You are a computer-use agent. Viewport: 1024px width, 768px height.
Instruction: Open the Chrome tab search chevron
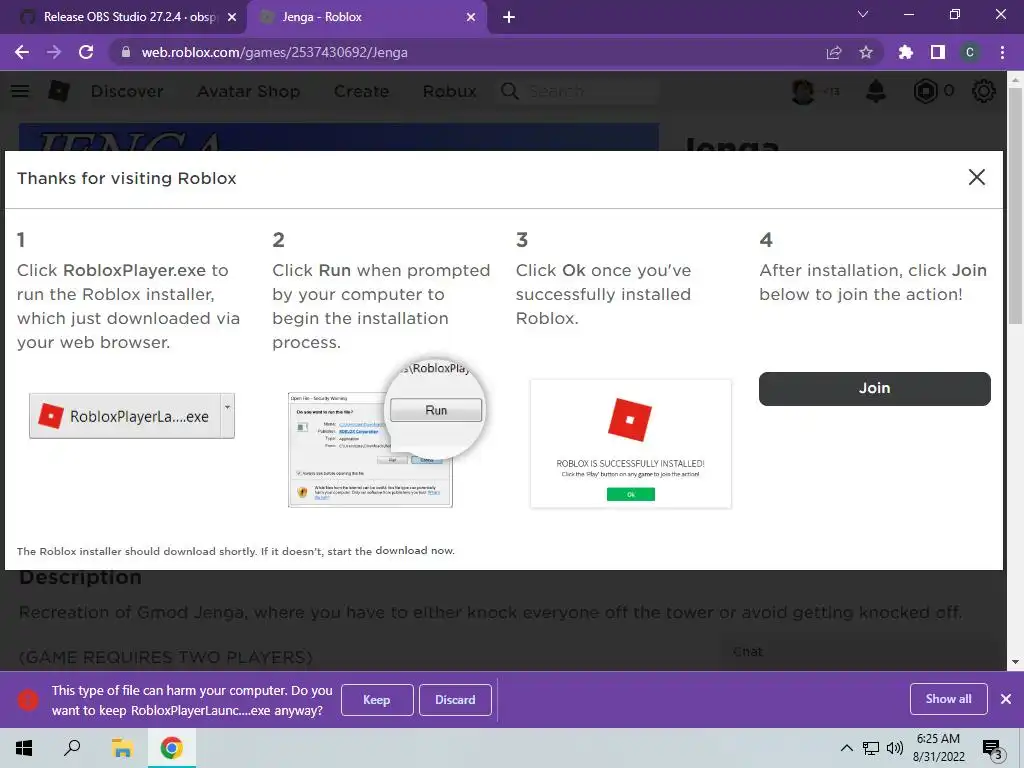point(863,14)
